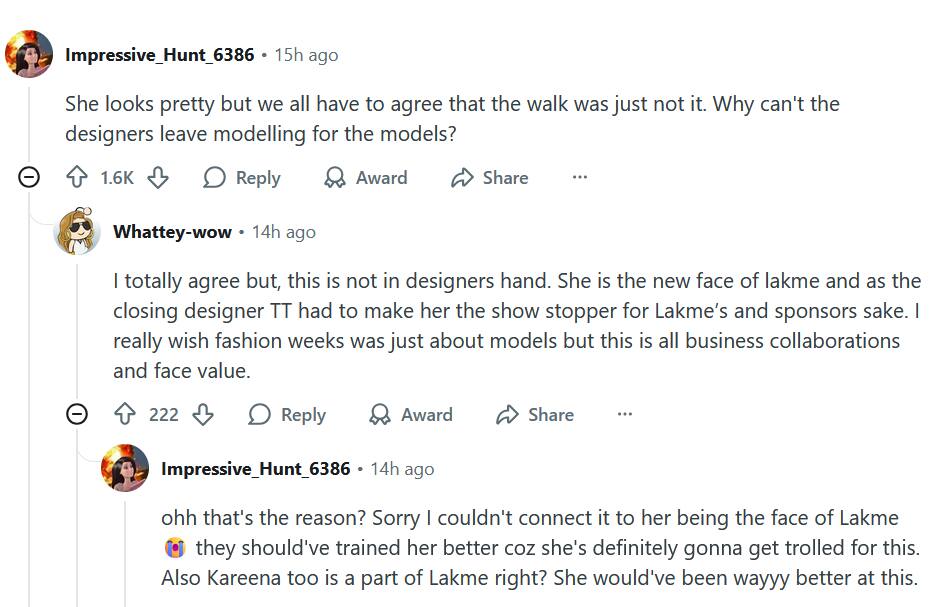This screenshot has width=939, height=607.
Task: Open the '15h ago' timestamp on the top comment
Action: (306, 55)
